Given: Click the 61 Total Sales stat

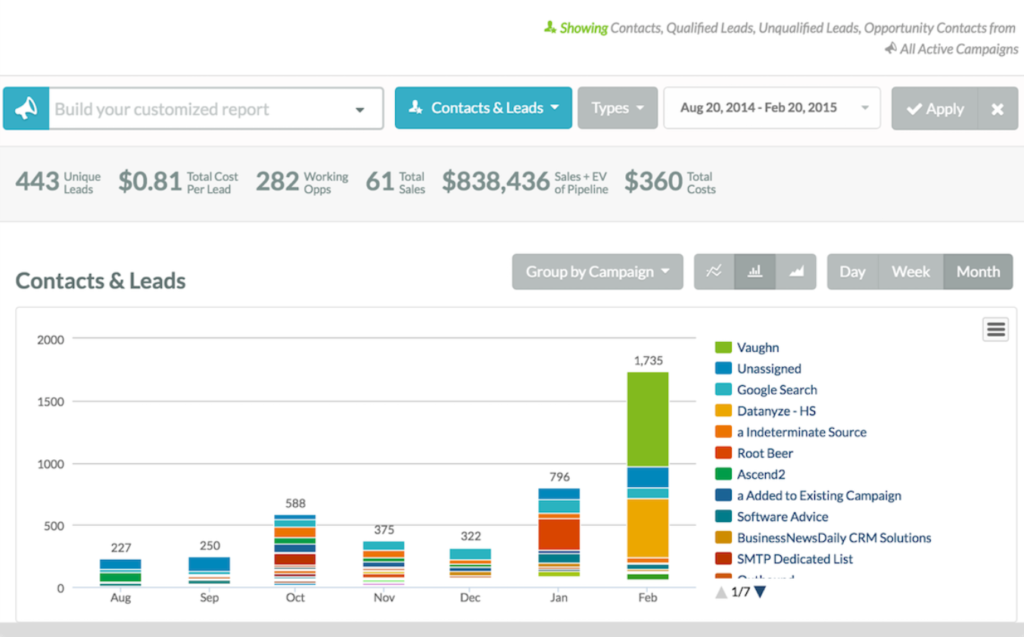Looking at the screenshot, I should 395,182.
